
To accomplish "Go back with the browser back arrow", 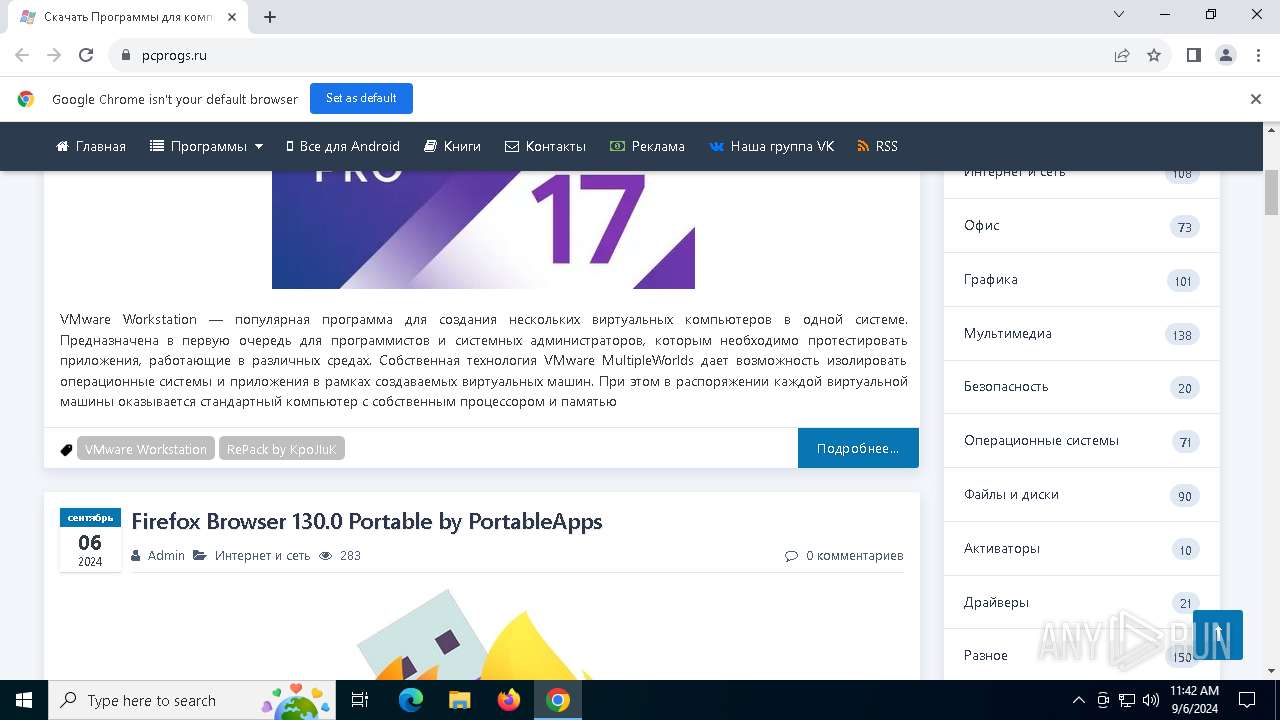I will point(22,56).
